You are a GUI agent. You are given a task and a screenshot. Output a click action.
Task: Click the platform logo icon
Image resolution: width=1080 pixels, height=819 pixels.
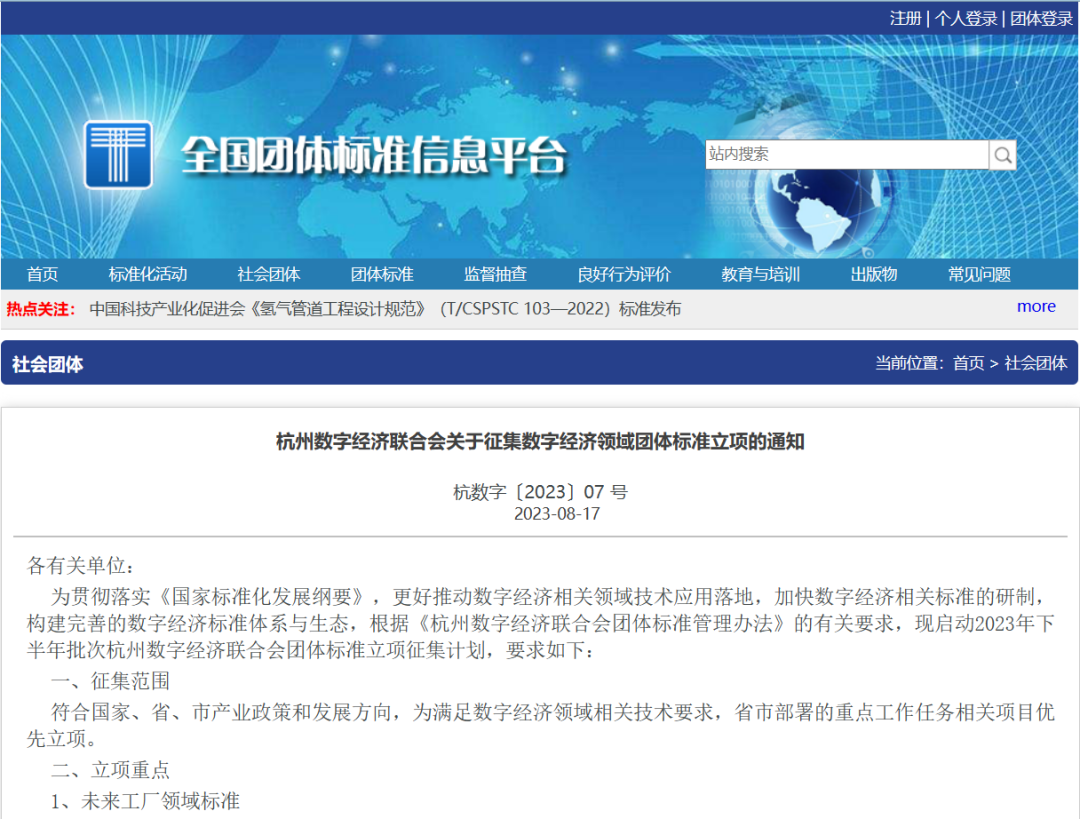pos(118,155)
